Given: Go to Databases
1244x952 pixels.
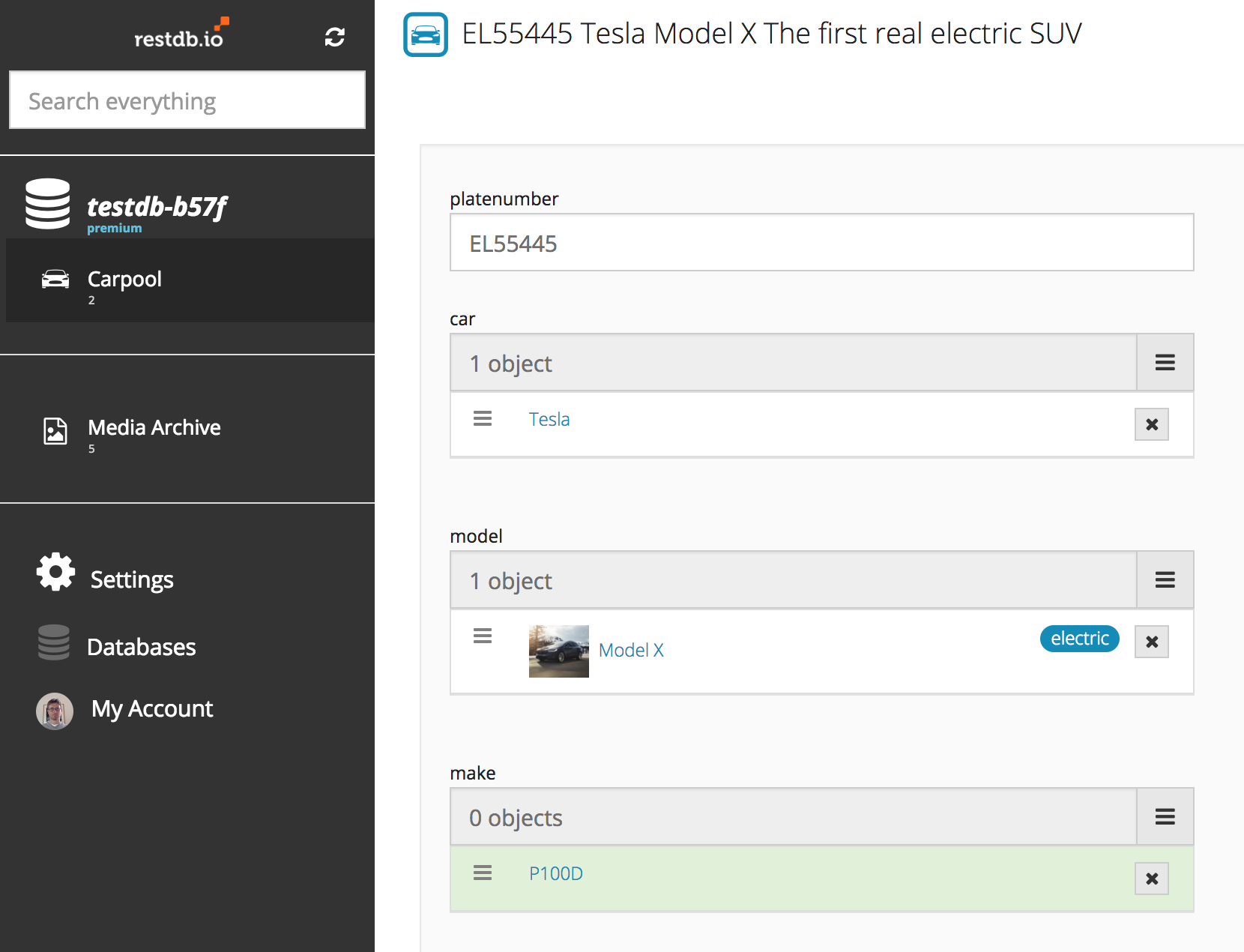Looking at the screenshot, I should [x=142, y=647].
